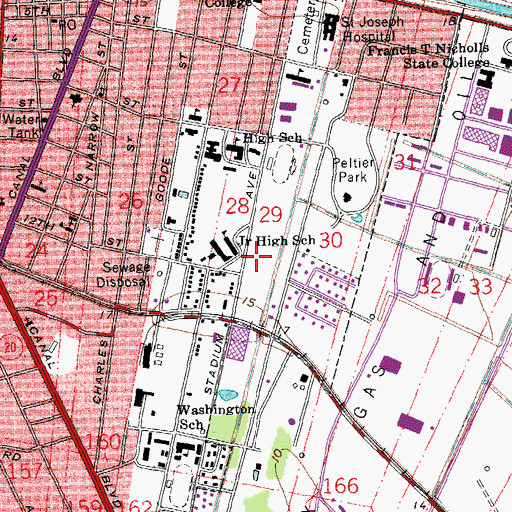Click the section number 33
This screenshot has width=512, height=512.
pos(480,287)
